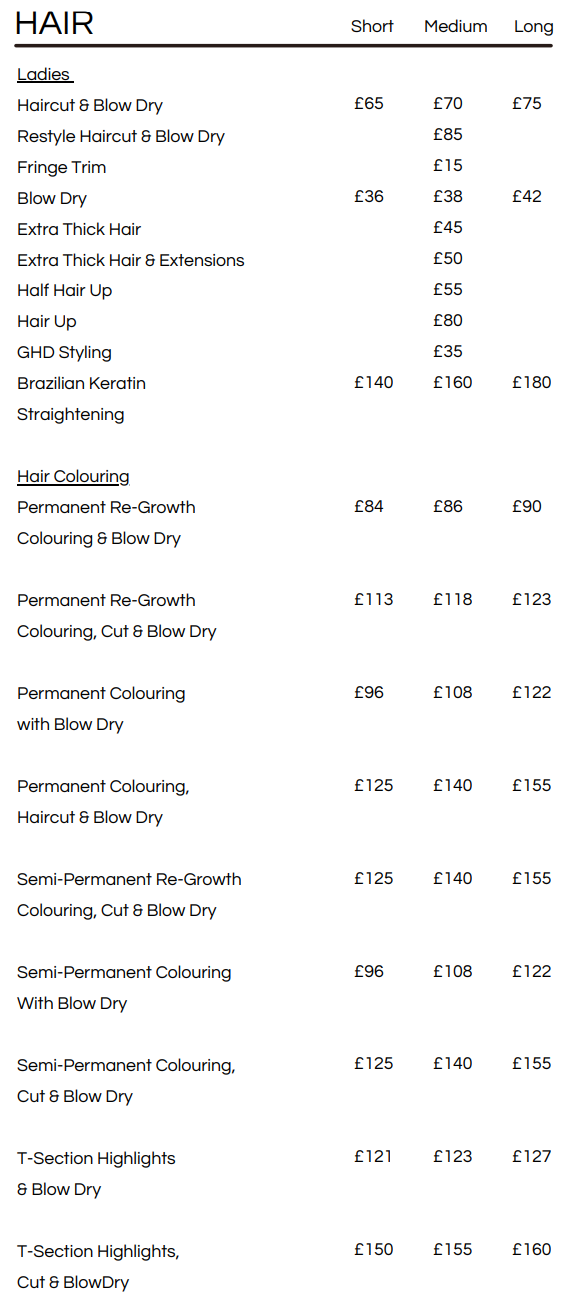Click the underlined Hair Colouring label
This screenshot has height=1300, width=570.
click(73, 477)
